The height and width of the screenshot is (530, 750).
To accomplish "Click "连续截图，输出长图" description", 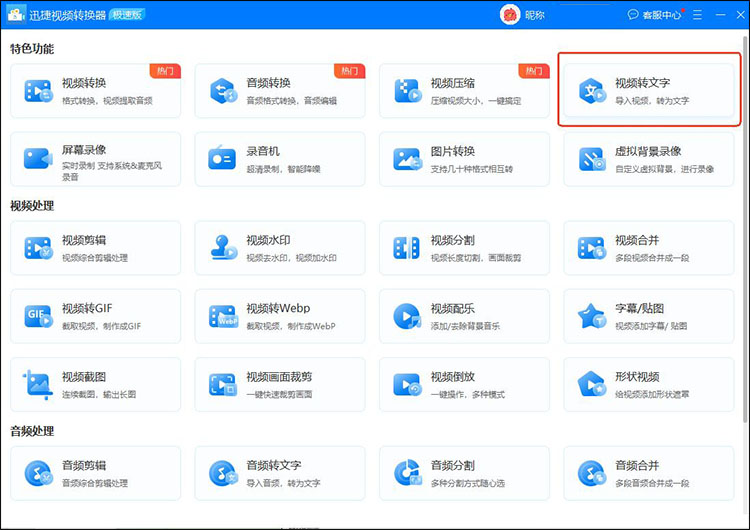I will point(99,395).
